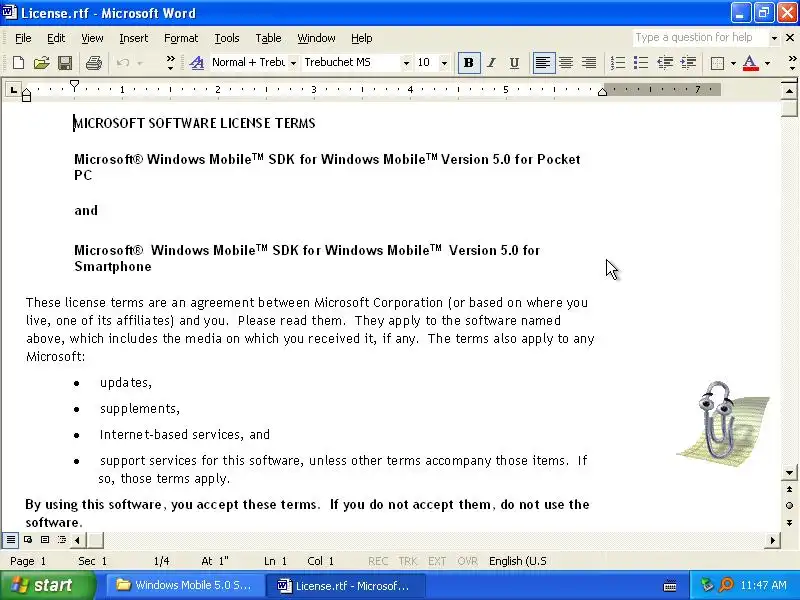Save the document with floppy icon
This screenshot has height=600, width=800.
(65, 63)
